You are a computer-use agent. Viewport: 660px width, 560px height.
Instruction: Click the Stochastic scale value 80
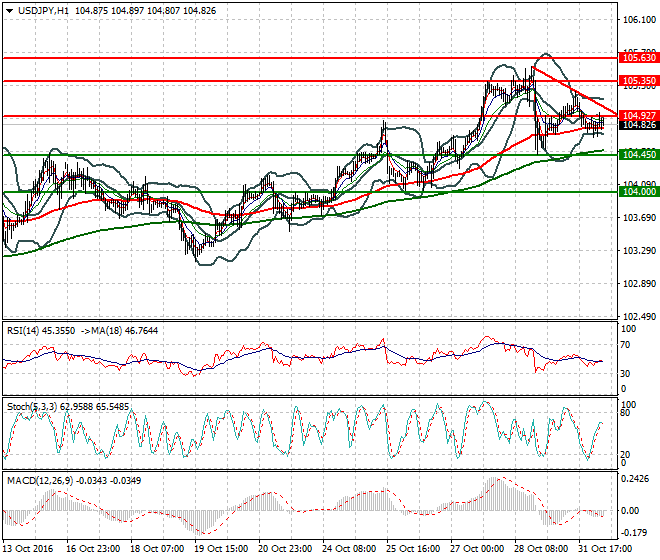625,413
